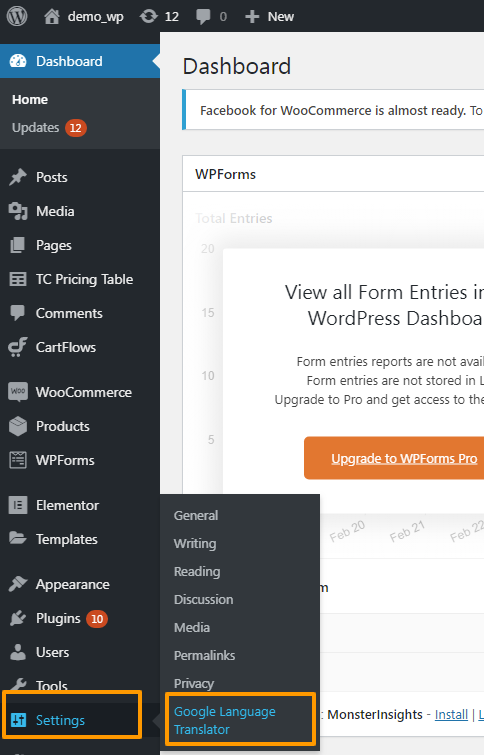This screenshot has width=484, height=755.
Task: Click the Comments speech bubble sidebar icon
Action: tap(18, 313)
